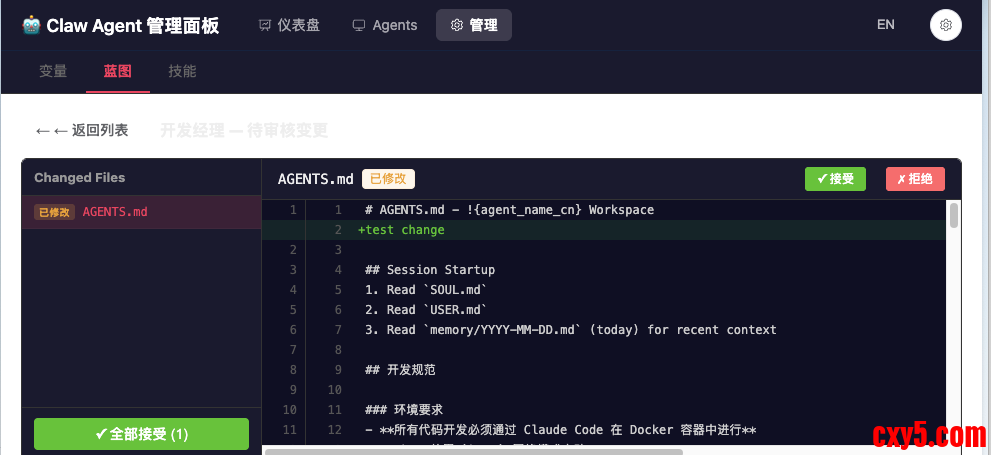Image resolution: width=991 pixels, height=455 pixels.
Task: Click 全部接受 (1) button
Action: (142, 434)
